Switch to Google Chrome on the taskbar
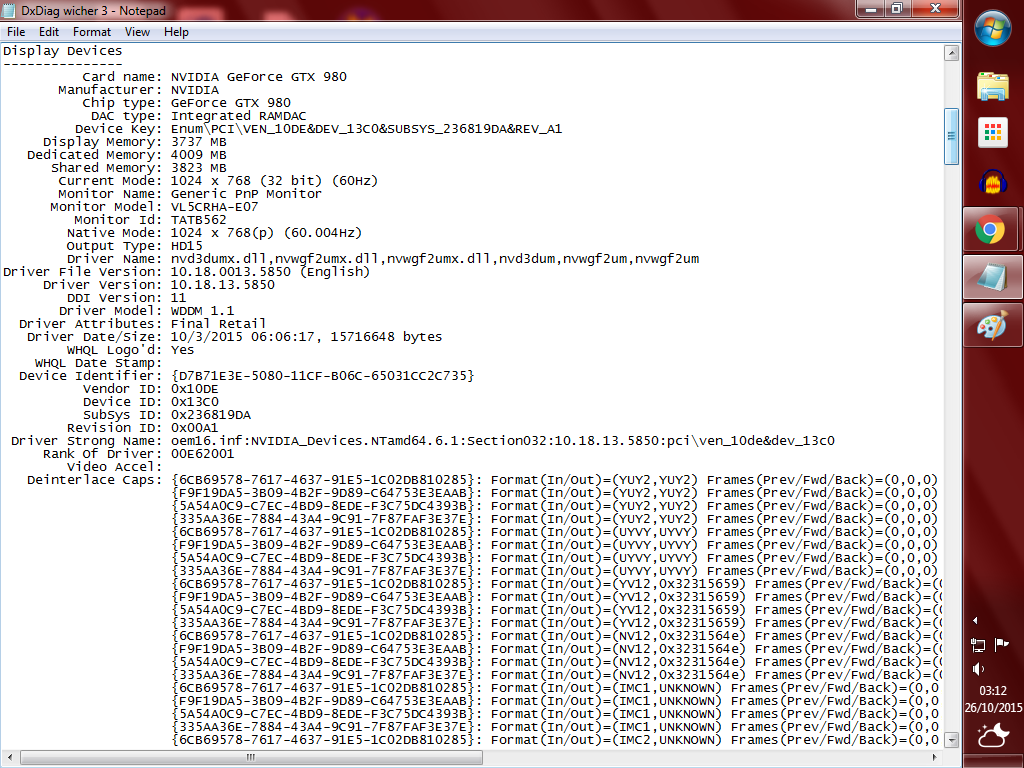Image resolution: width=1024 pixels, height=768 pixels. click(x=990, y=230)
